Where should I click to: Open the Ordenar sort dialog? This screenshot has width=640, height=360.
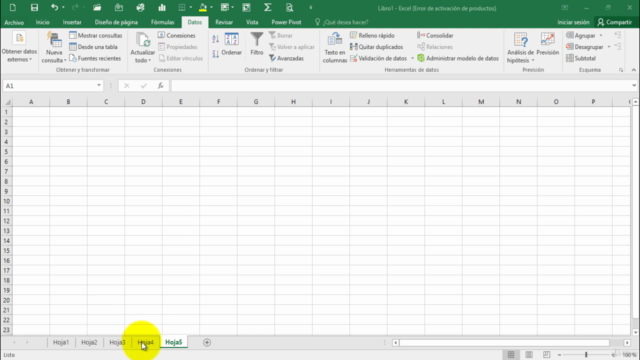(x=231, y=44)
